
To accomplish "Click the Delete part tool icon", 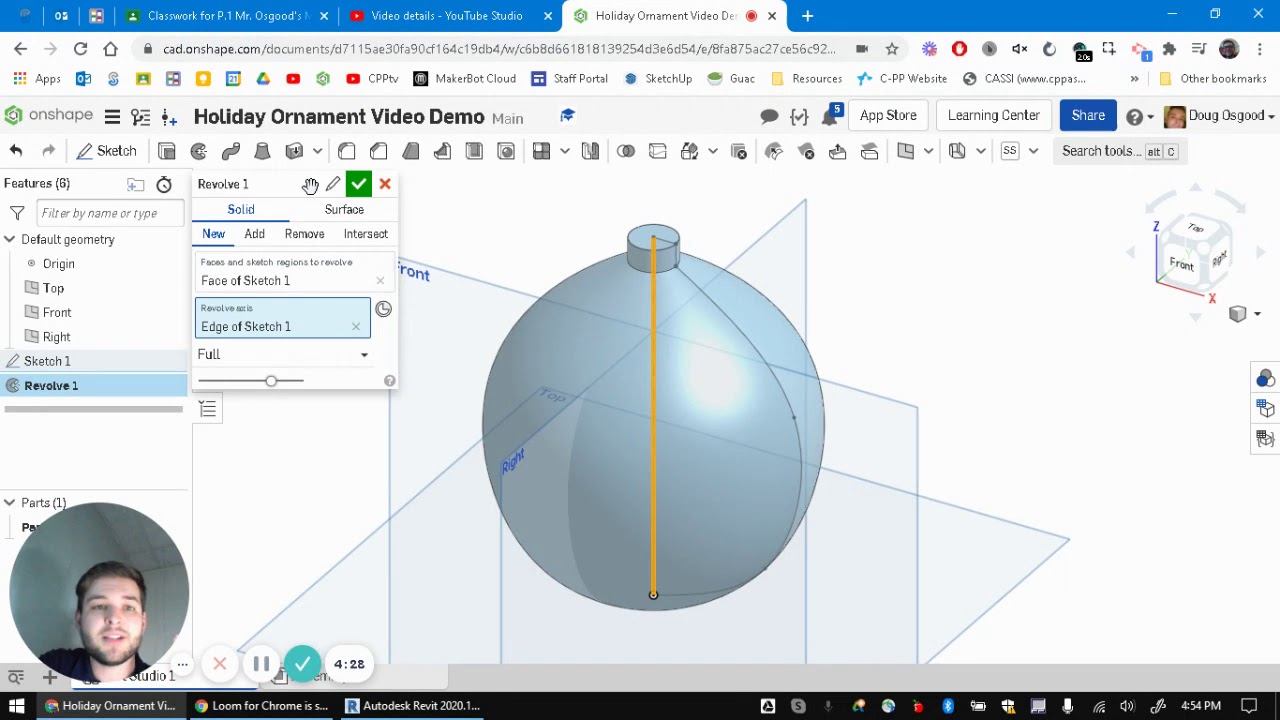I will click(x=739, y=151).
